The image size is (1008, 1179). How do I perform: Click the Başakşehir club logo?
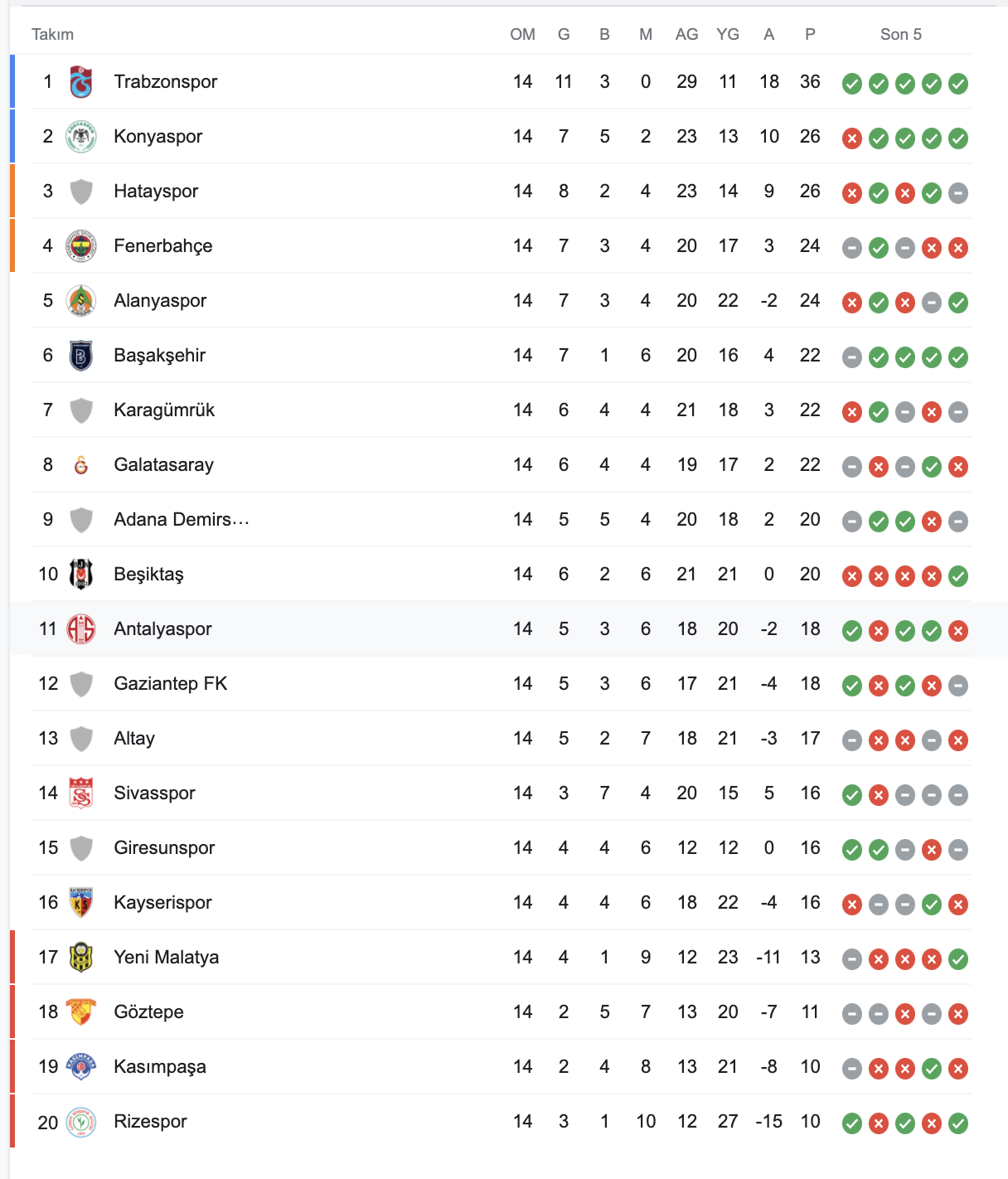click(x=81, y=356)
